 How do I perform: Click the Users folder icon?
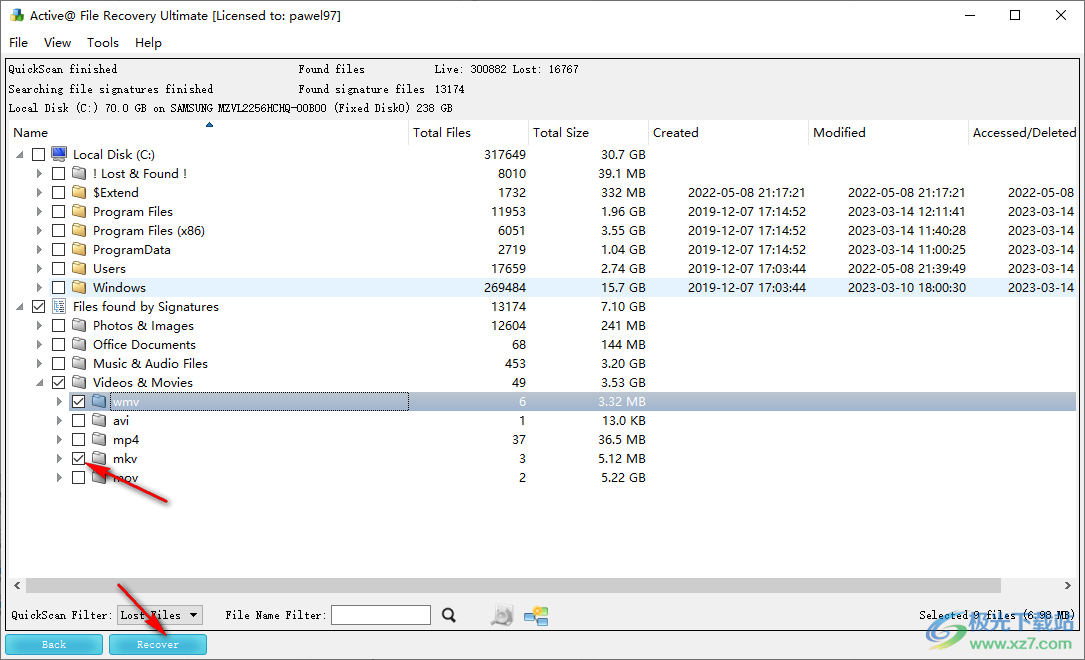[80, 268]
